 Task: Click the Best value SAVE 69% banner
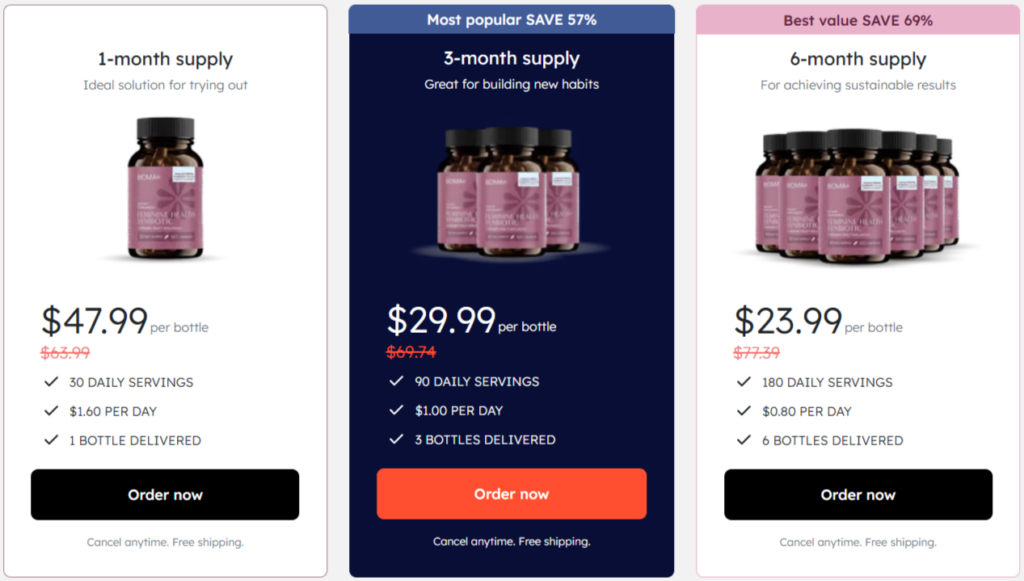[x=858, y=20]
